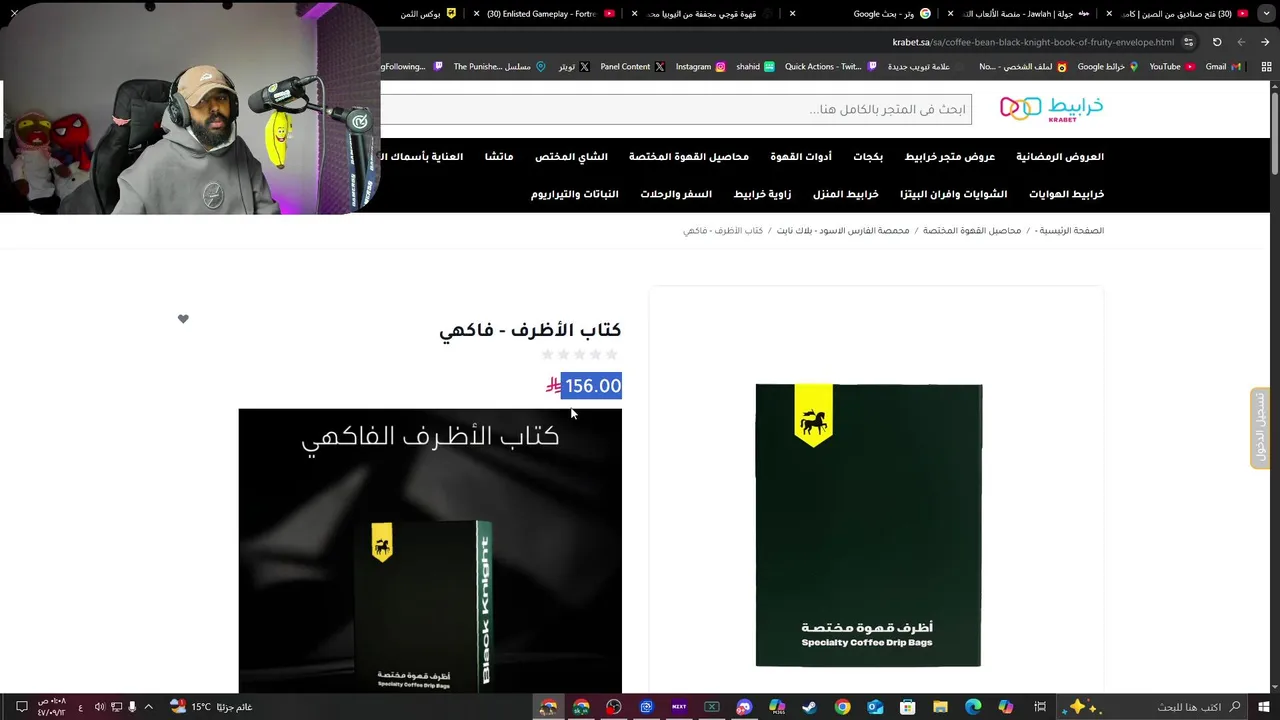Image resolution: width=1280 pixels, height=720 pixels.
Task: Open أدوات القهوة menu
Action: [x=801, y=157]
